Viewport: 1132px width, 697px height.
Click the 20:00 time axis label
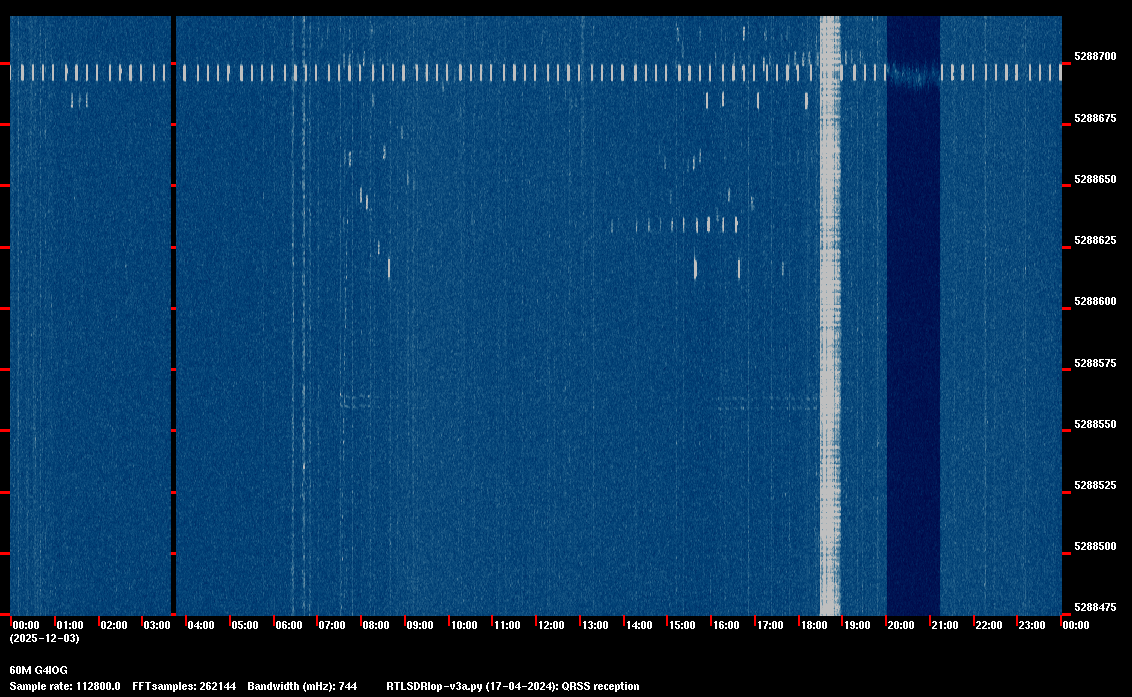pos(900,625)
